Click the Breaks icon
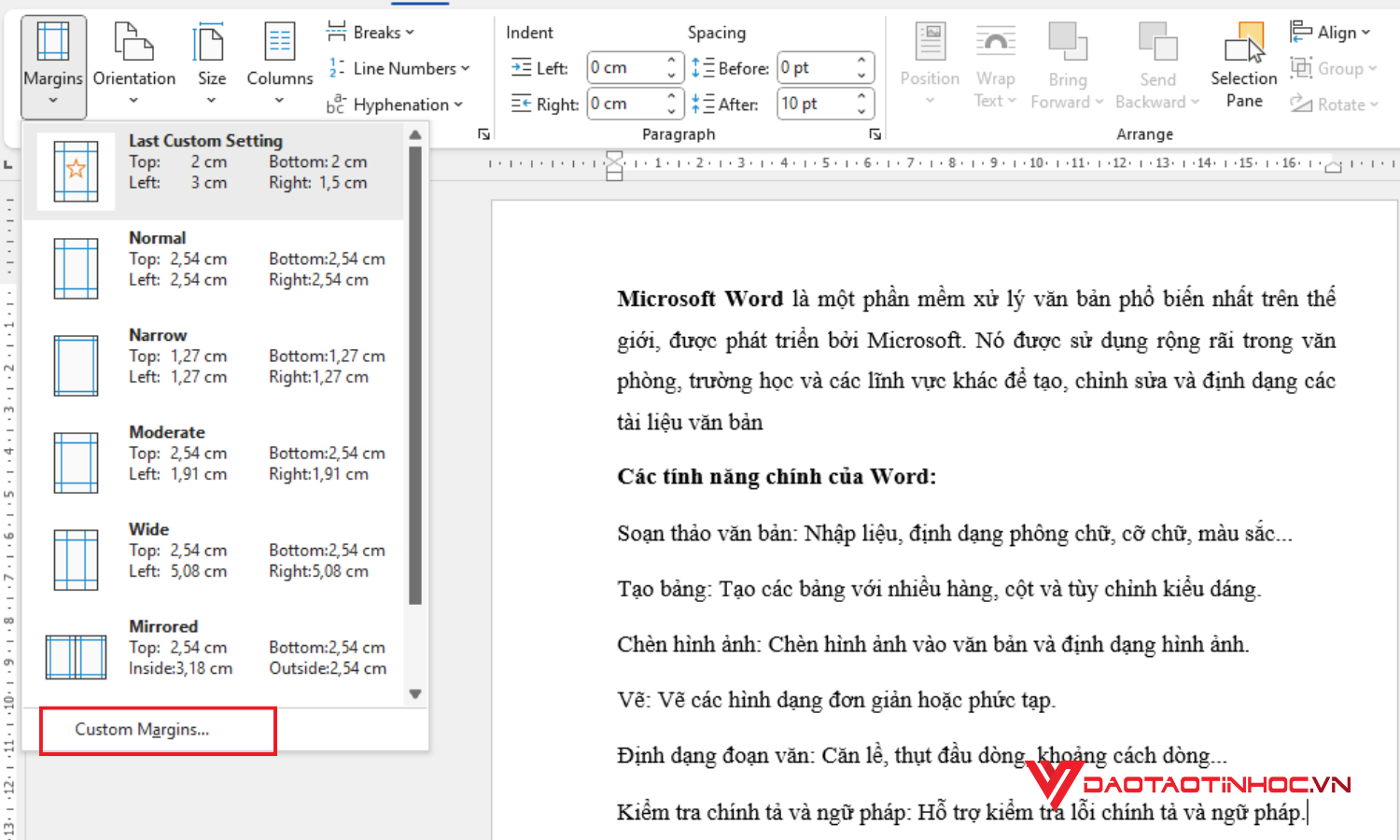The height and width of the screenshot is (840, 1400). [336, 32]
